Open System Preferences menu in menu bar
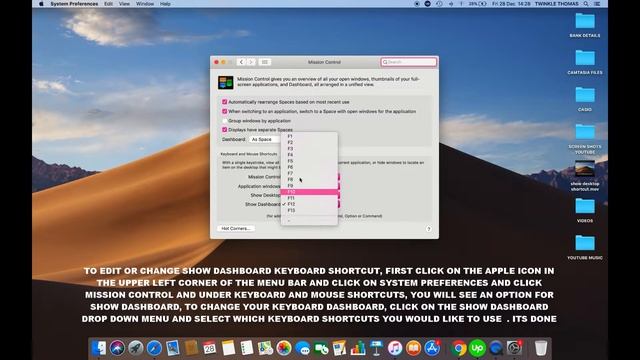This screenshot has height=360, width=640. click(x=74, y=4)
